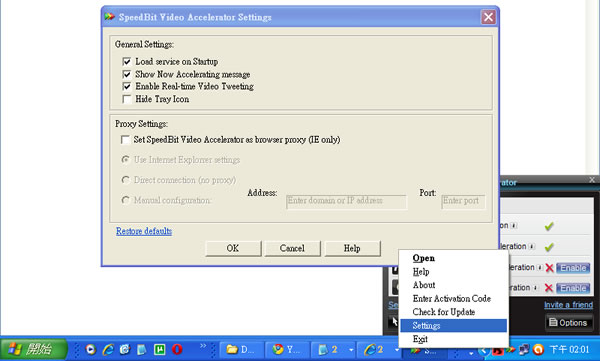Click the third quick launch icon
This screenshot has width=600, height=361.
125,349
